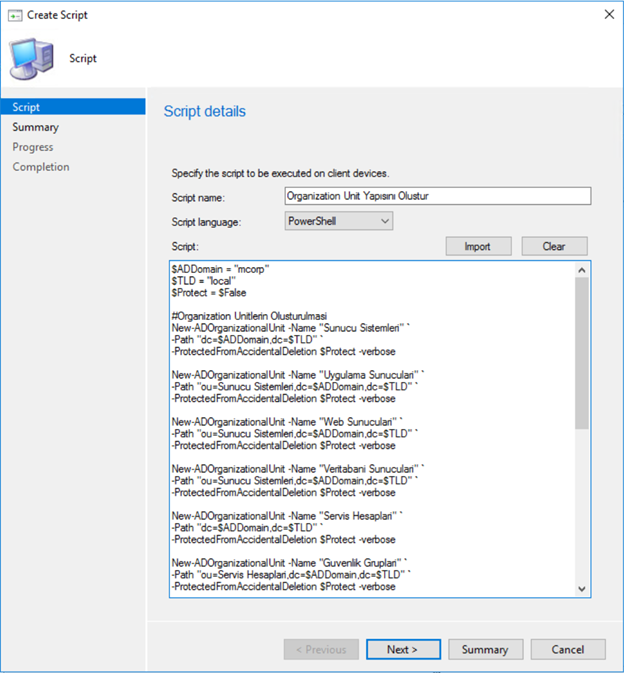This screenshot has width=624, height=673.
Task: Go to the Summary step in sidebar
Action: tap(35, 127)
